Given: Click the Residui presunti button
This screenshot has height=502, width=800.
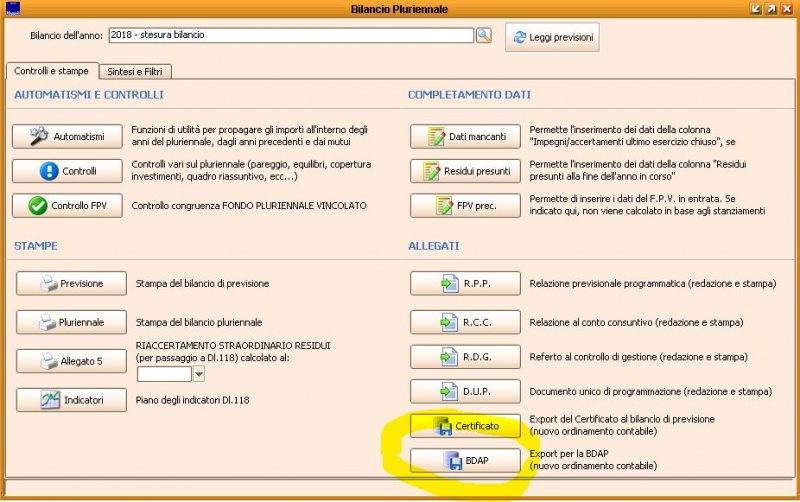Looking at the screenshot, I should tap(465, 172).
